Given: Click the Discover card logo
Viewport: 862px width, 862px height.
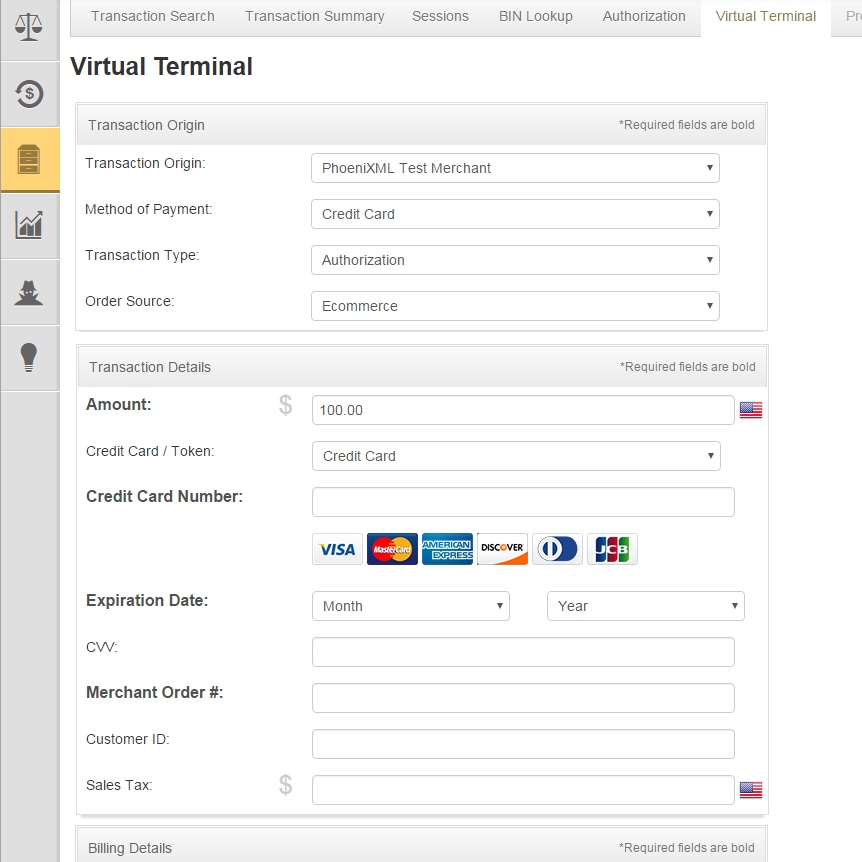Looking at the screenshot, I should point(502,549).
